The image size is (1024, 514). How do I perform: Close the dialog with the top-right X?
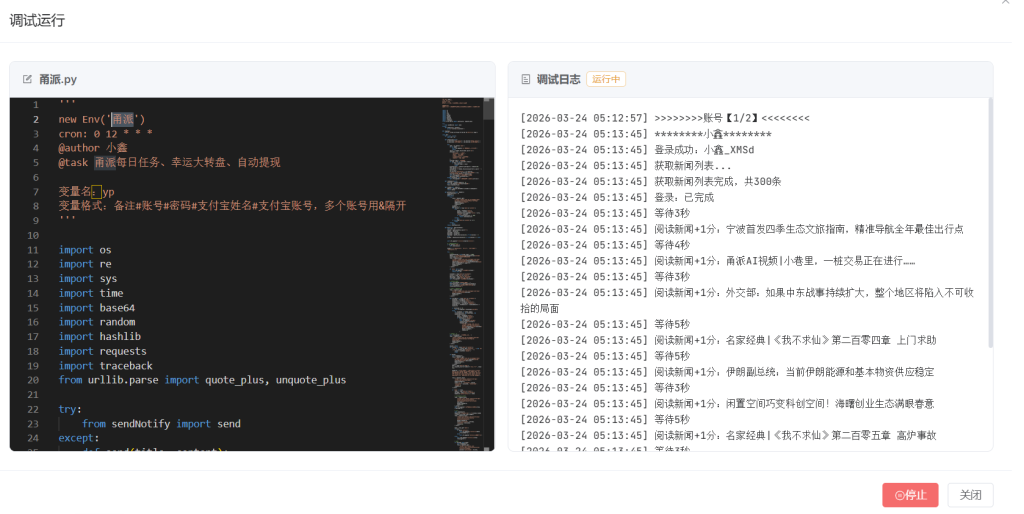tap(1006, 2)
